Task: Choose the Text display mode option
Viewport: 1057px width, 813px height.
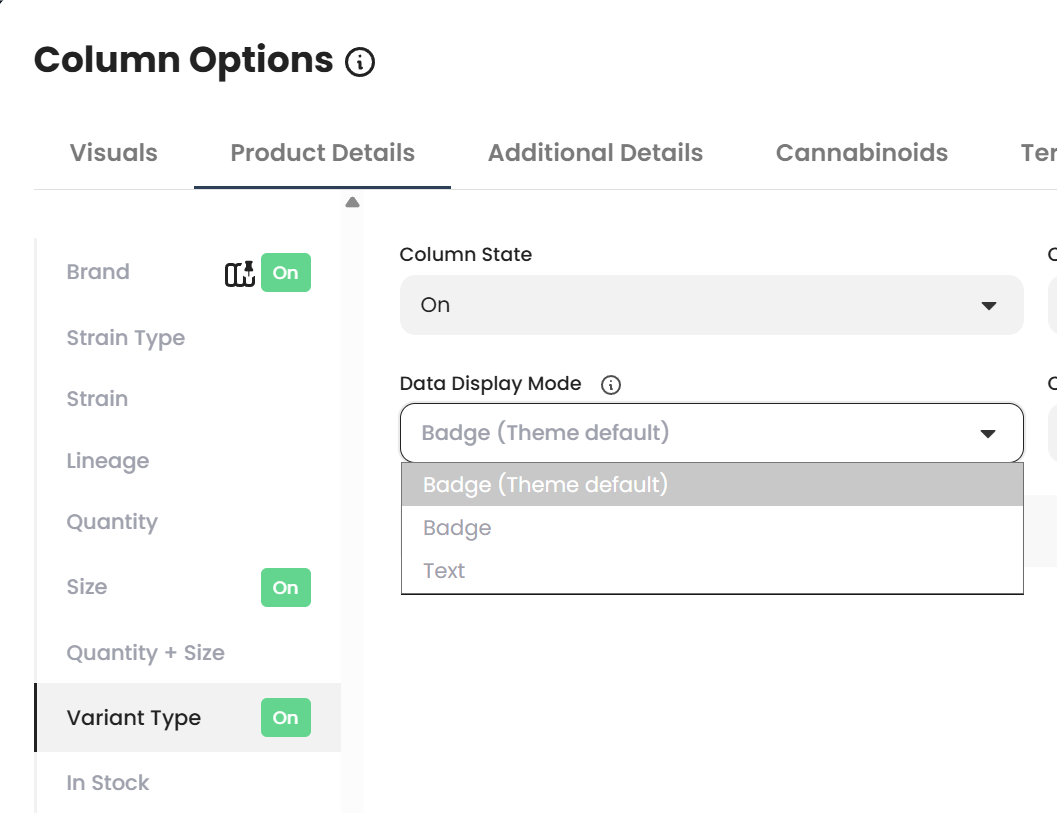Action: pos(445,571)
